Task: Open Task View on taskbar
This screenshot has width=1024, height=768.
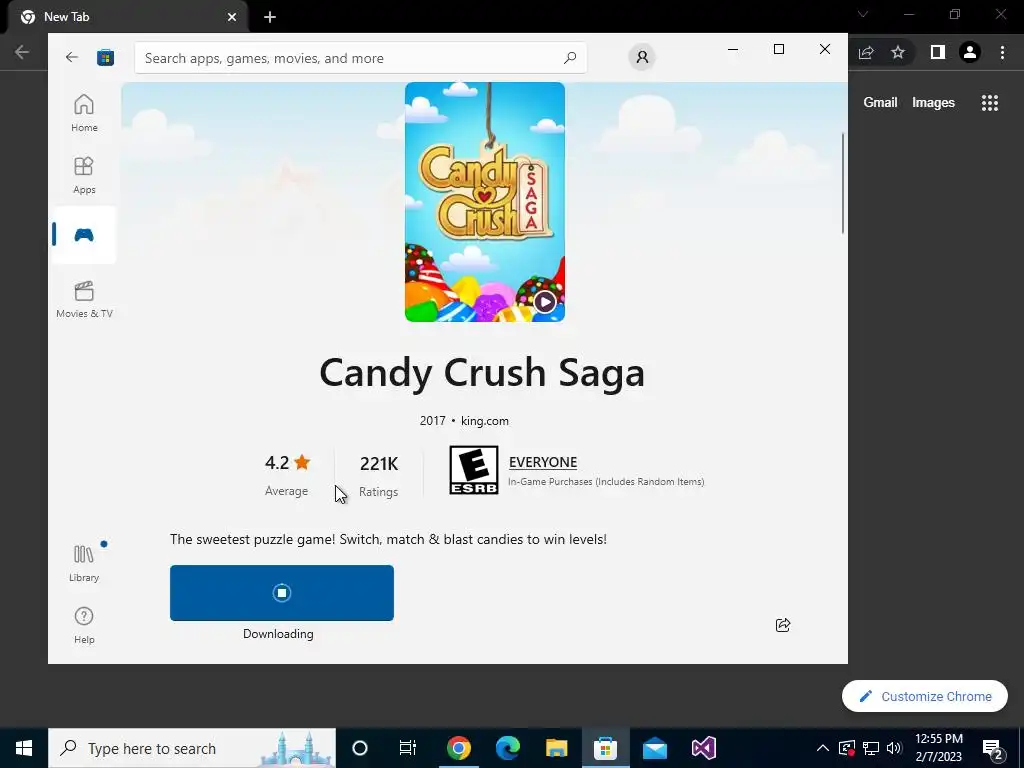Action: click(x=408, y=748)
